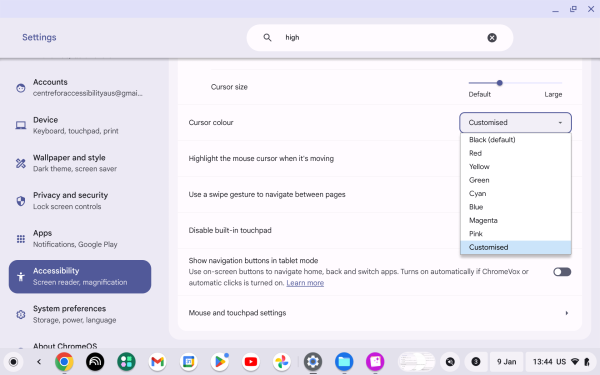Select Black (default) cursor colour
600x375 pixels.
[515, 140]
